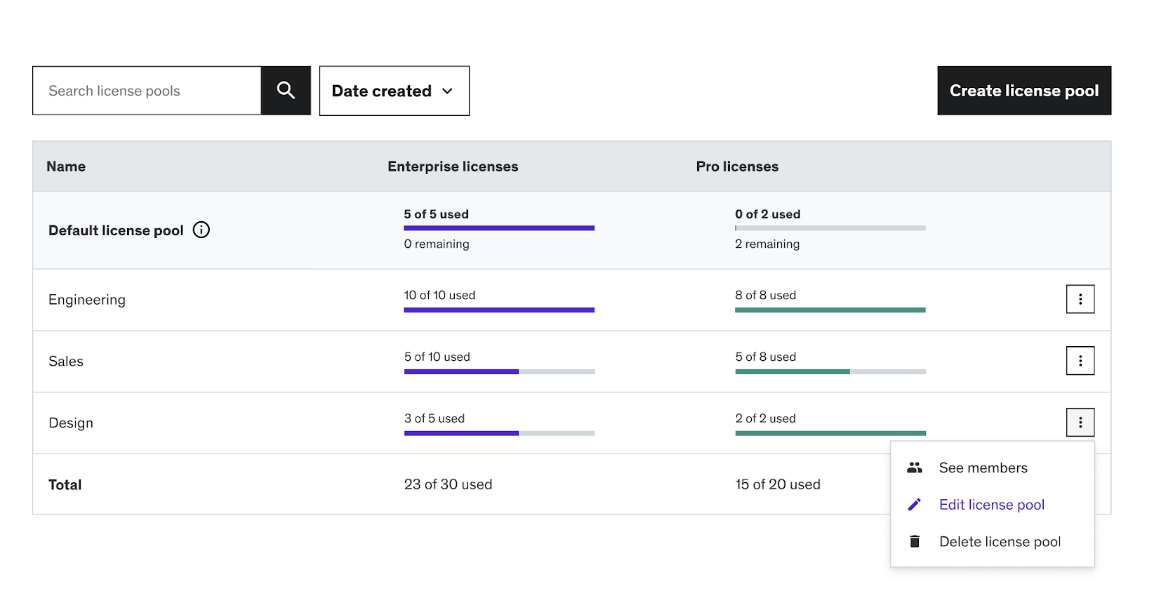This screenshot has width=1176, height=604.
Task: Select Delete license pool from the menu
Action: (1000, 542)
